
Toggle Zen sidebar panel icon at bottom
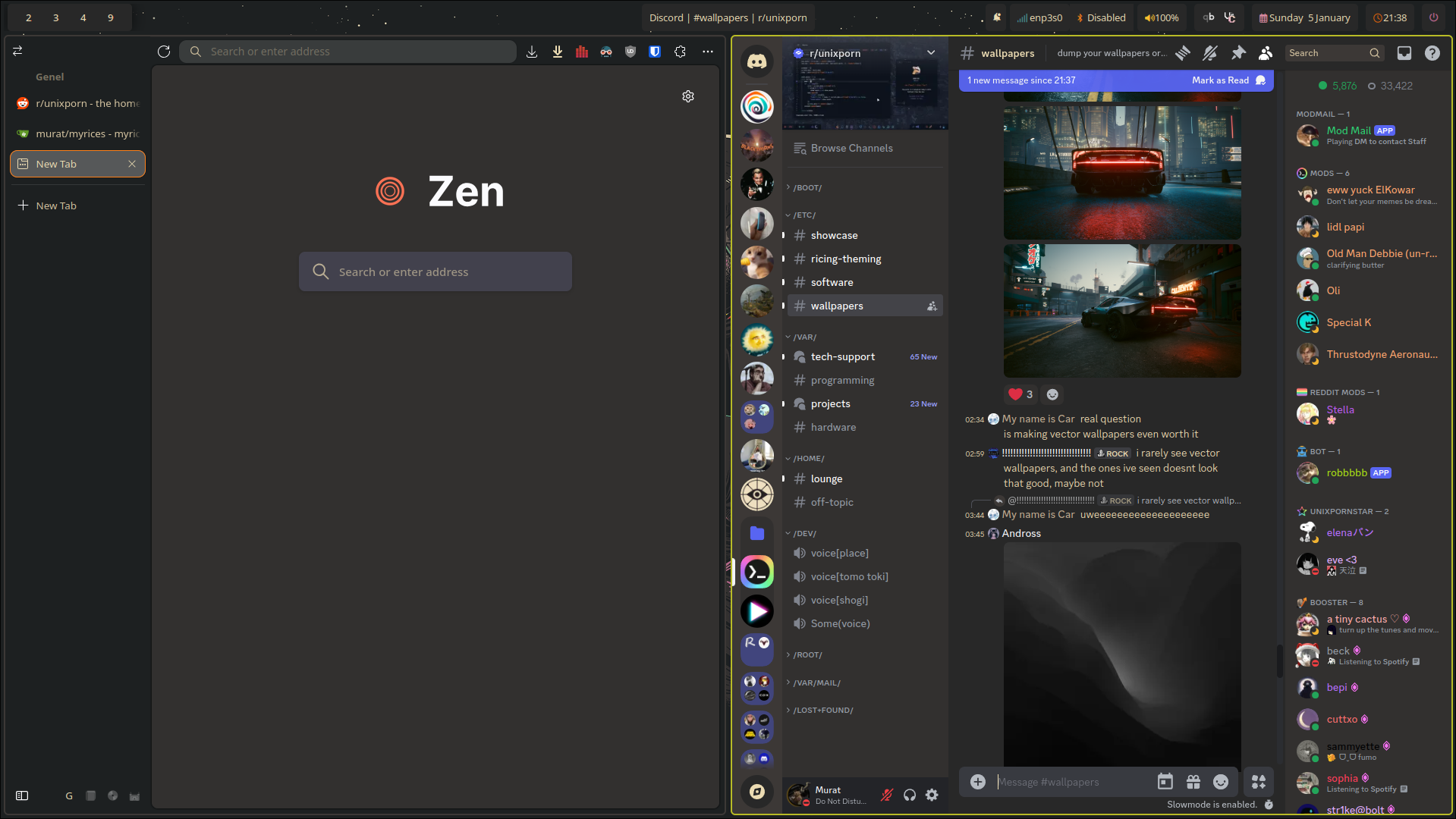[x=22, y=795]
